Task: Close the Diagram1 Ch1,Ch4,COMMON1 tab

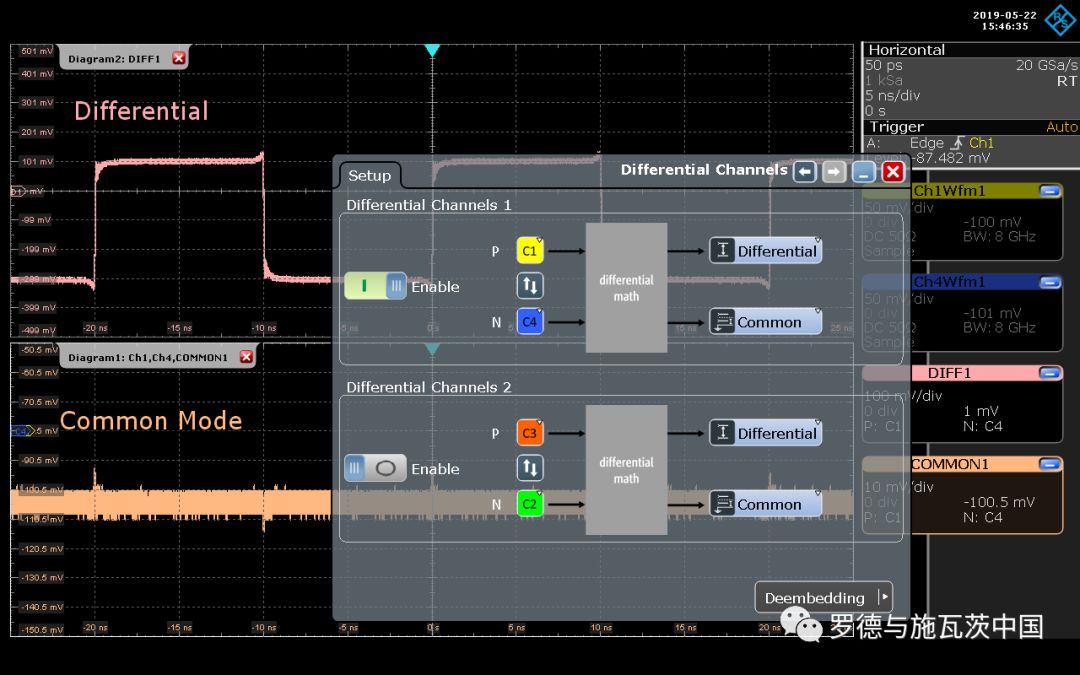Action: [246, 357]
